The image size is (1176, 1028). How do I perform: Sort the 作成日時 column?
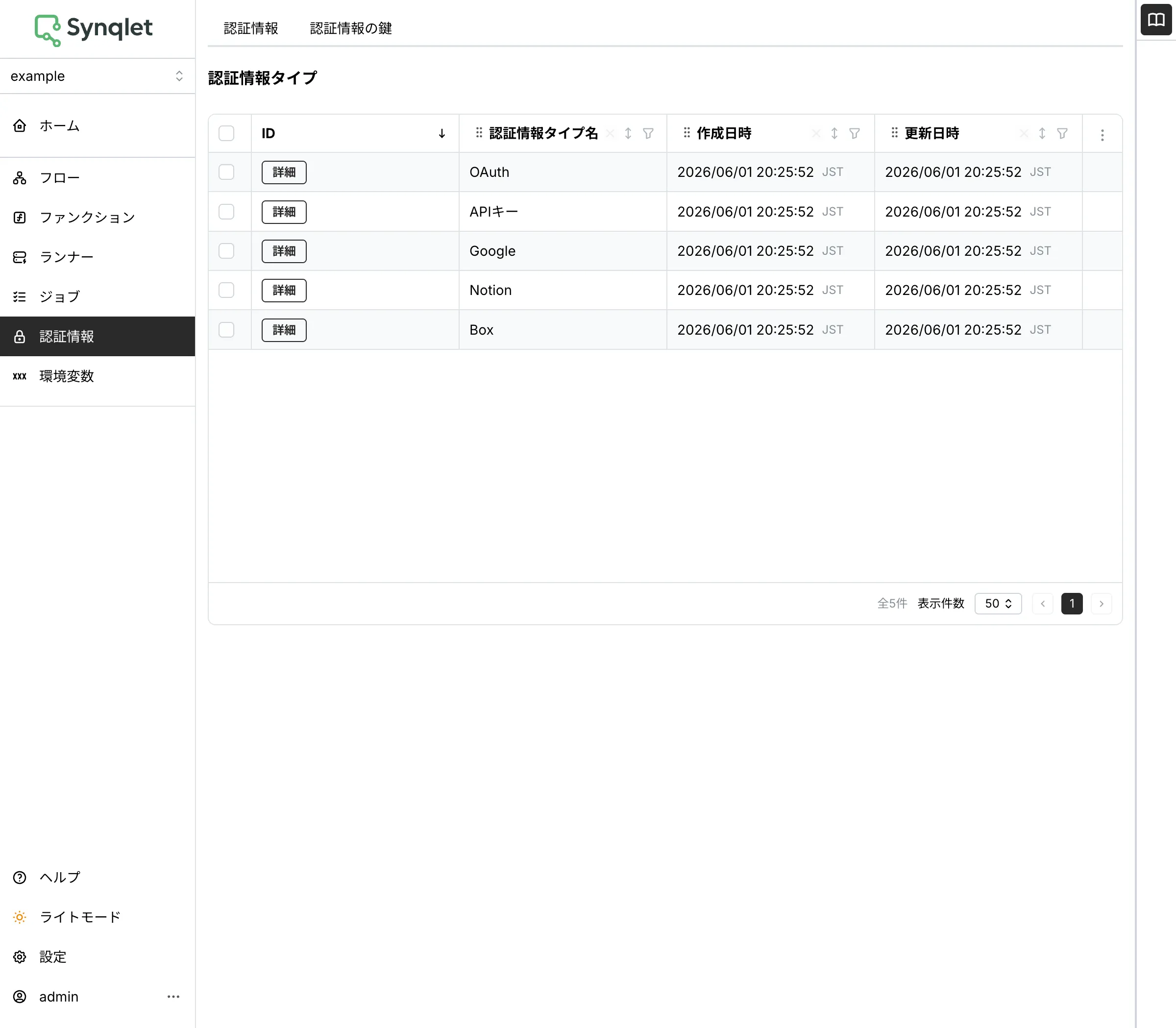click(x=834, y=134)
